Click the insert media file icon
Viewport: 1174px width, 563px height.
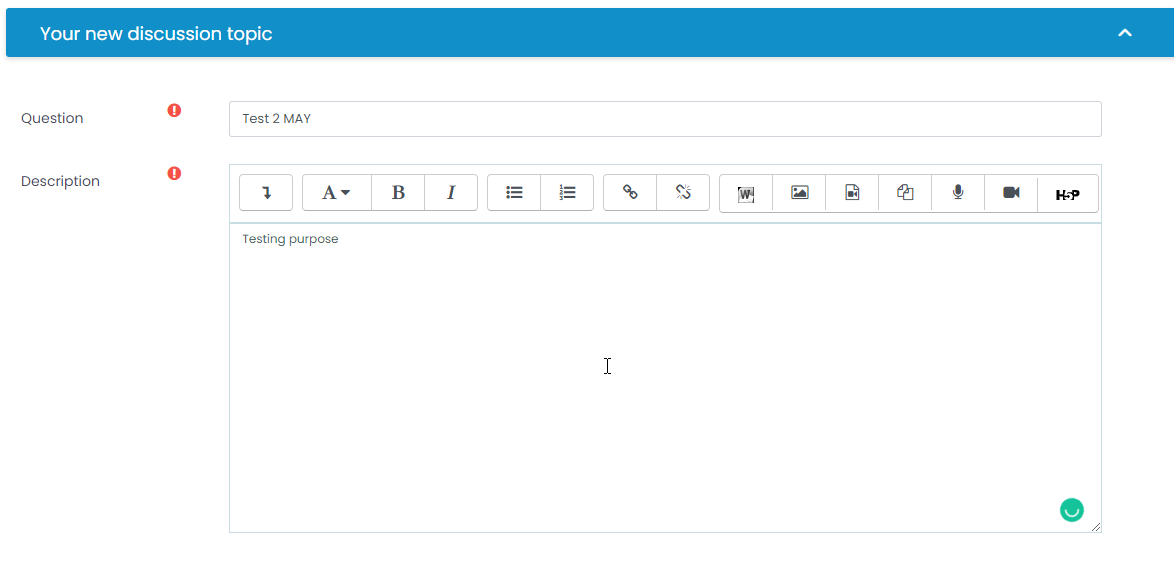pyautogui.click(x=852, y=193)
